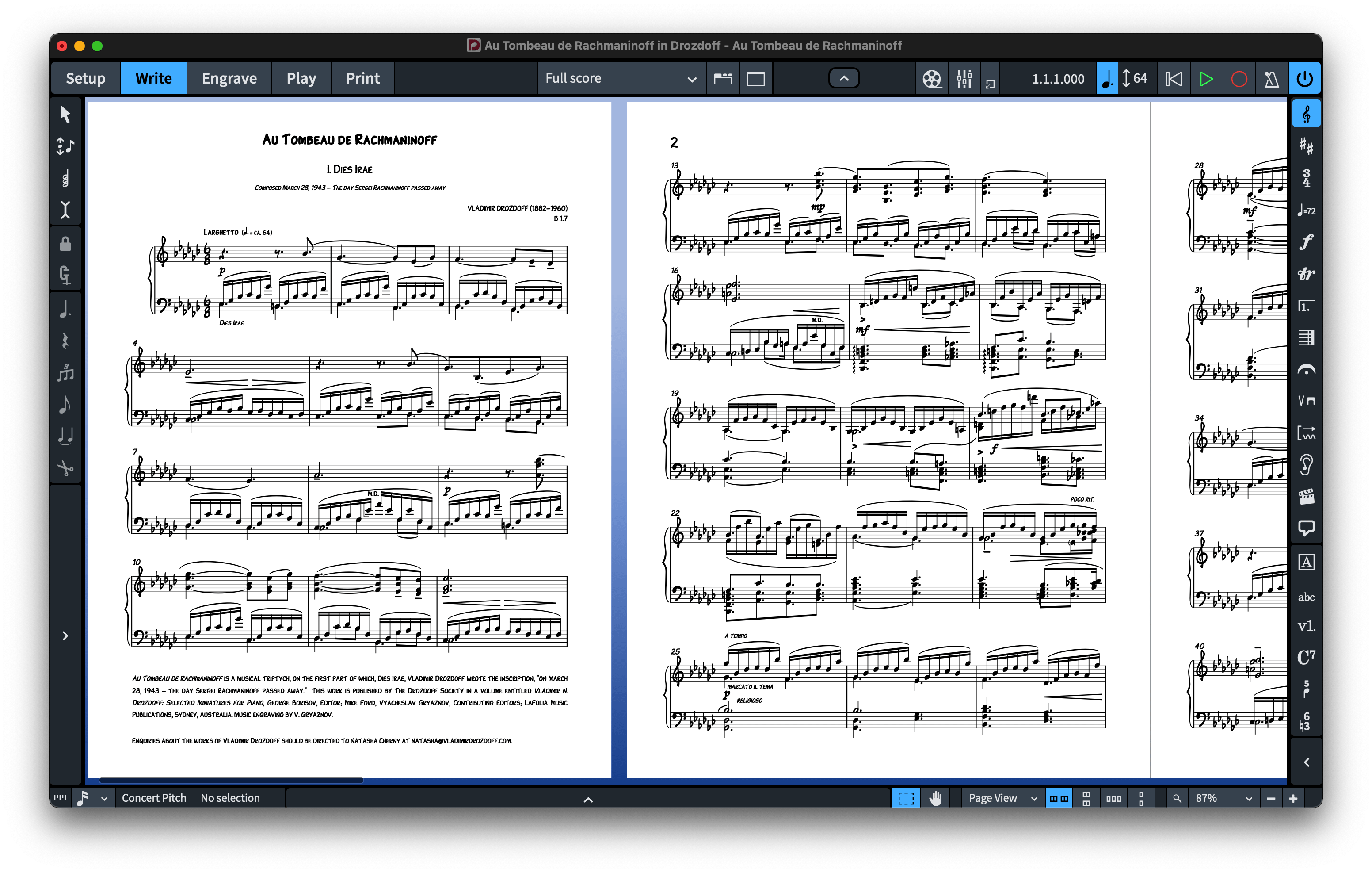Collapse the top toolbar
1372x873 pixels.
coord(844,79)
